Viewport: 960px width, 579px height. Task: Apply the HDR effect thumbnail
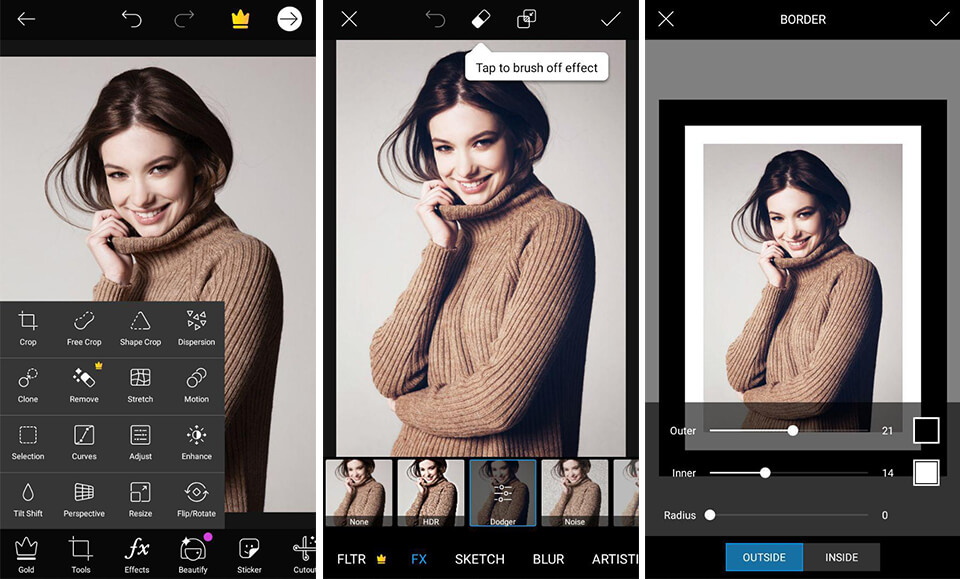(430, 492)
